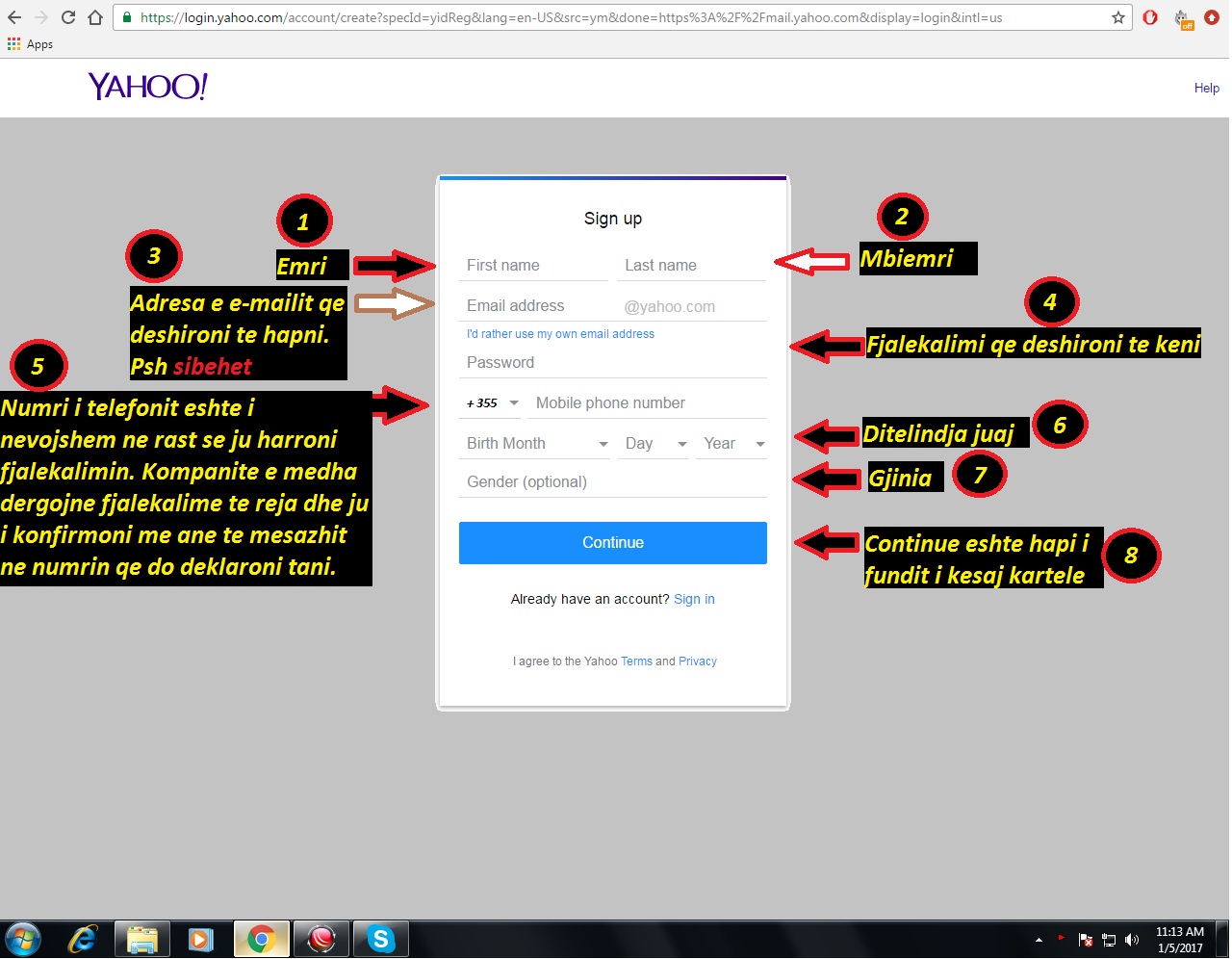Launch Internet Explorer from the taskbar
The image size is (1232, 959).
click(x=82, y=939)
